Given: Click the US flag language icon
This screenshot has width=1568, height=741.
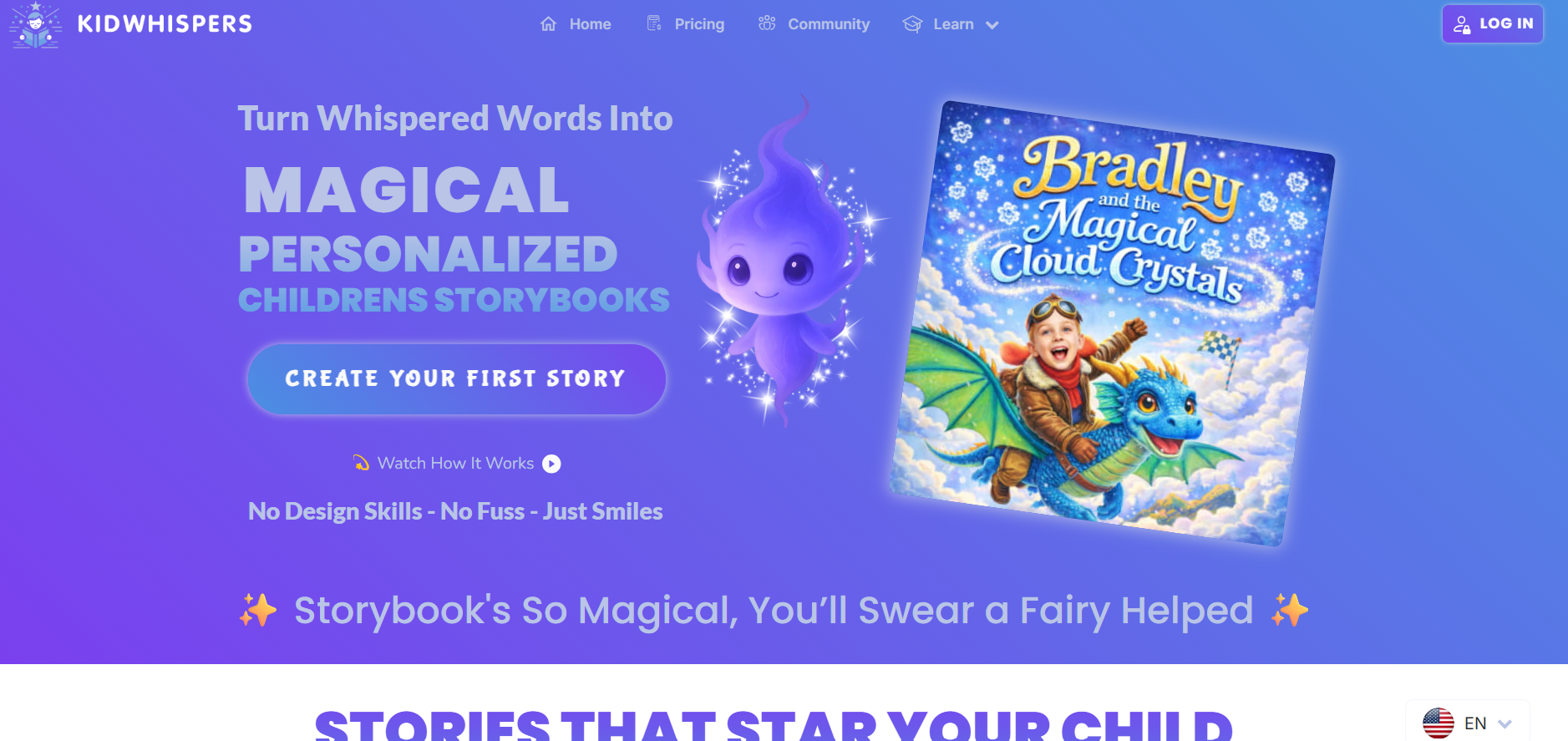Looking at the screenshot, I should (x=1439, y=723).
